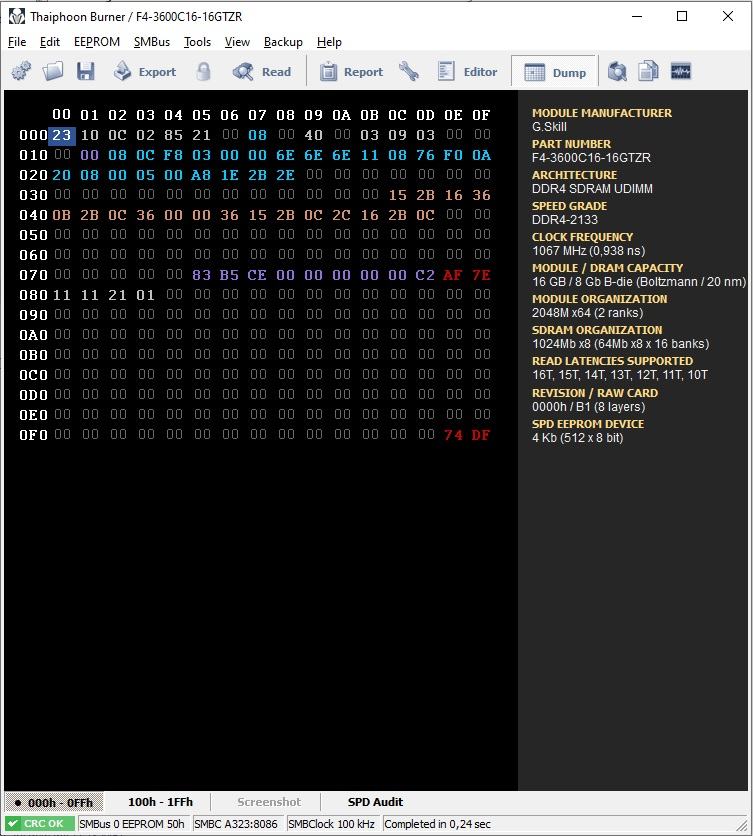This screenshot has width=753, height=836.
Task: Maximize the Thaiphoon Burner window
Action: 682,16
